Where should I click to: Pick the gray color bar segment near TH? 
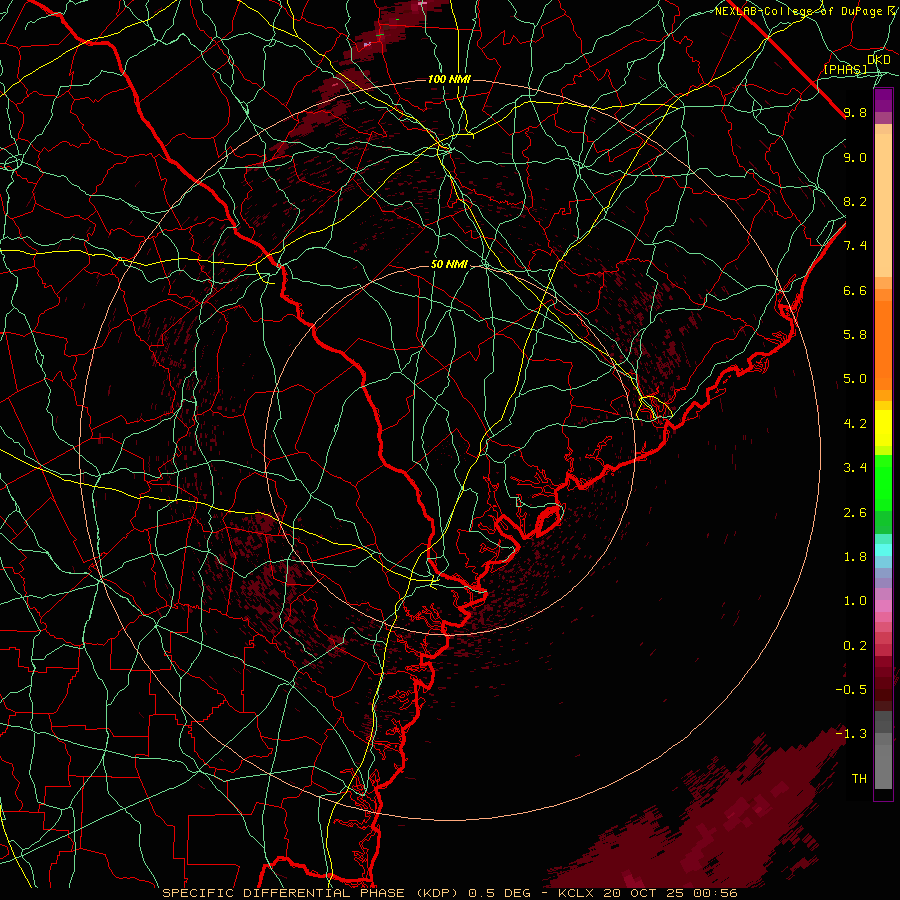click(883, 766)
